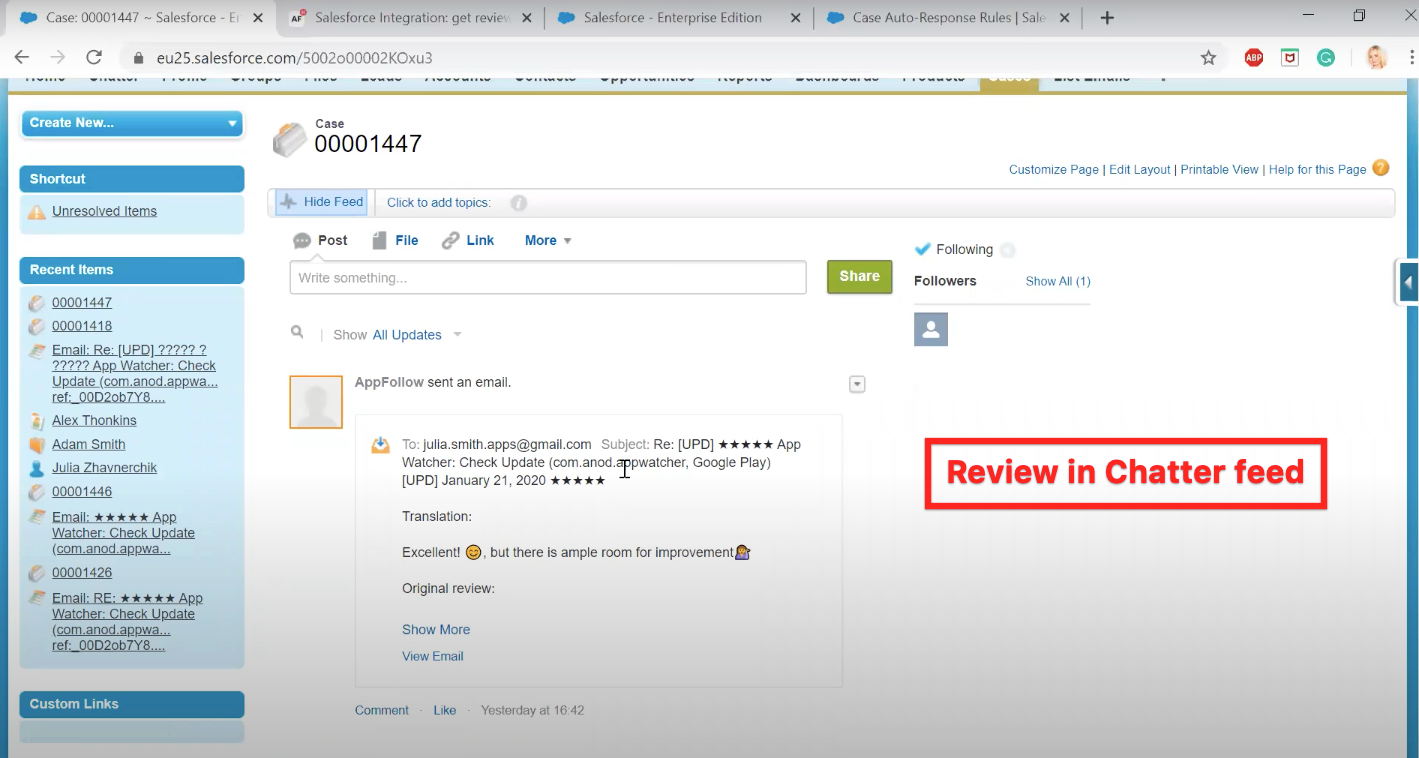
Task: Open Unresolved Items shortcut link
Action: pos(105,211)
